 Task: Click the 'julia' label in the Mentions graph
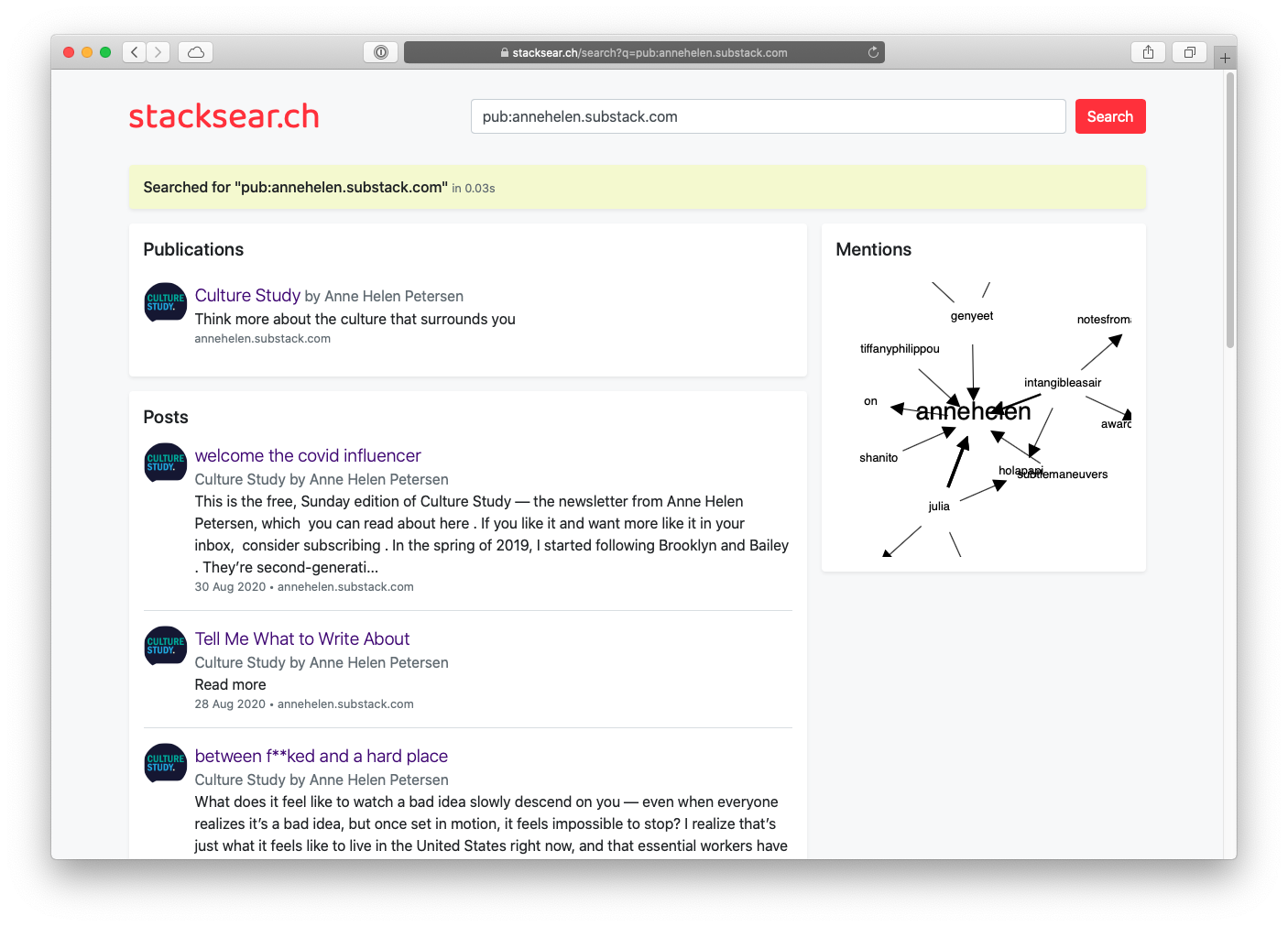939,505
